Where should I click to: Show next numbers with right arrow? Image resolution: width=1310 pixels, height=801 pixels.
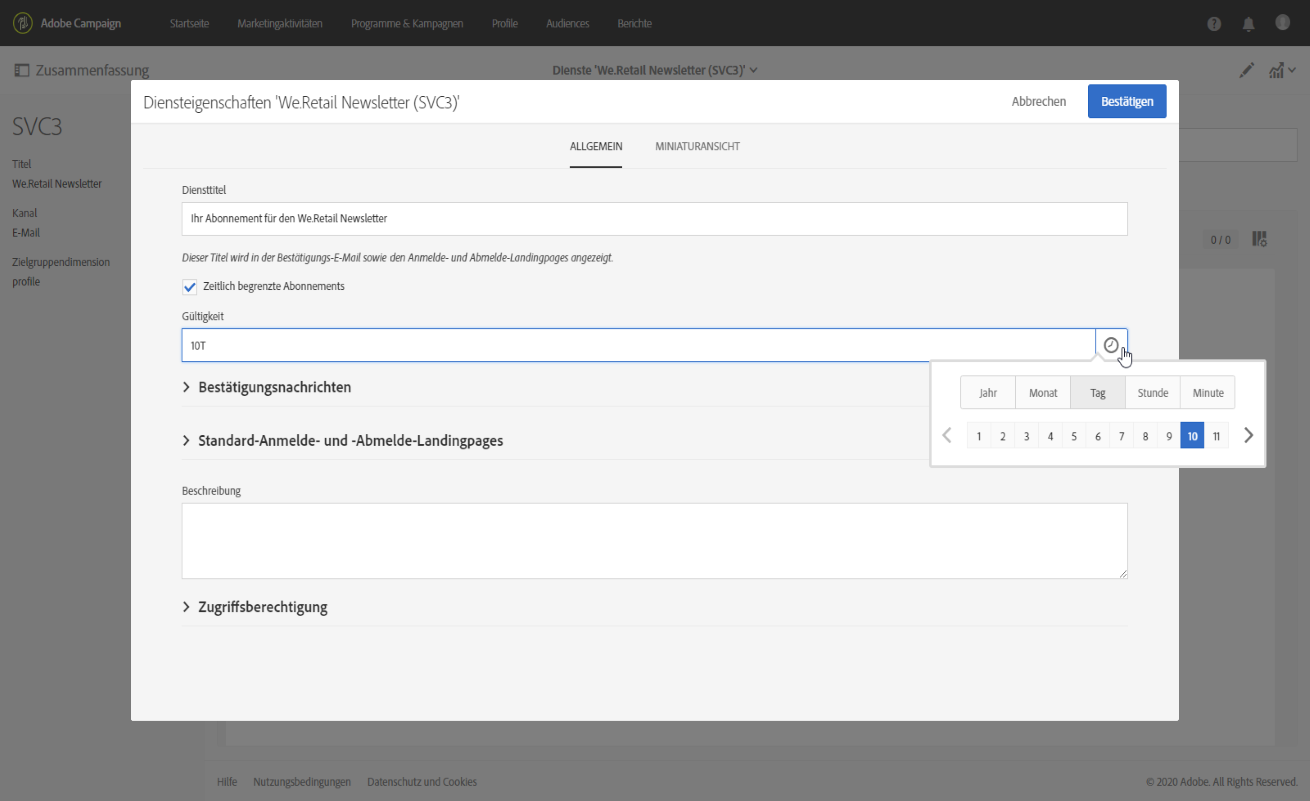tap(1248, 435)
